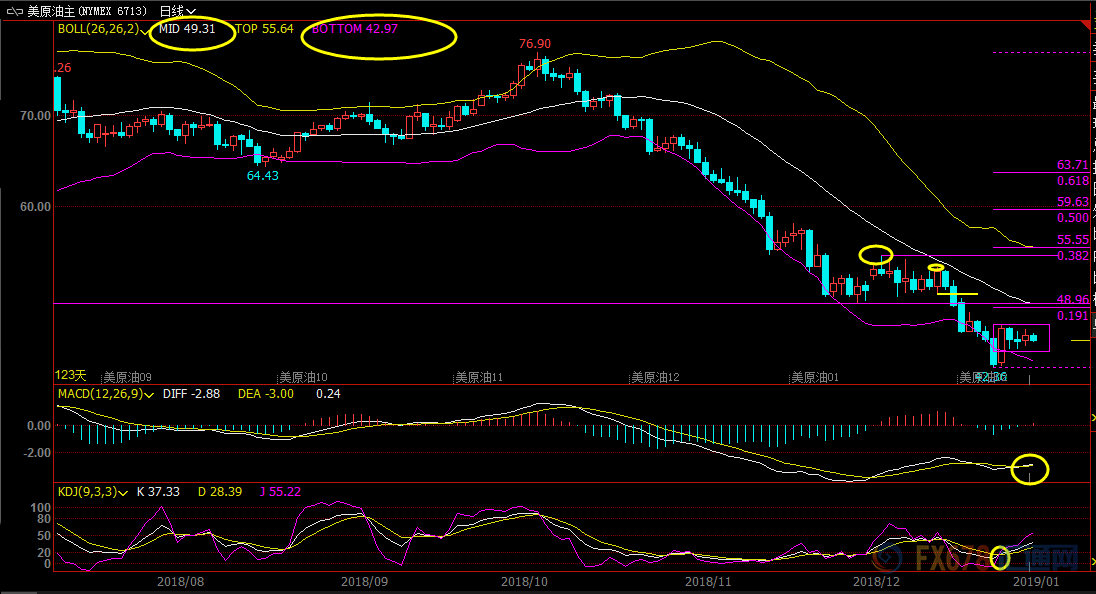
Task: Open the 日线 timeframe dropdown
Action: [x=178, y=10]
